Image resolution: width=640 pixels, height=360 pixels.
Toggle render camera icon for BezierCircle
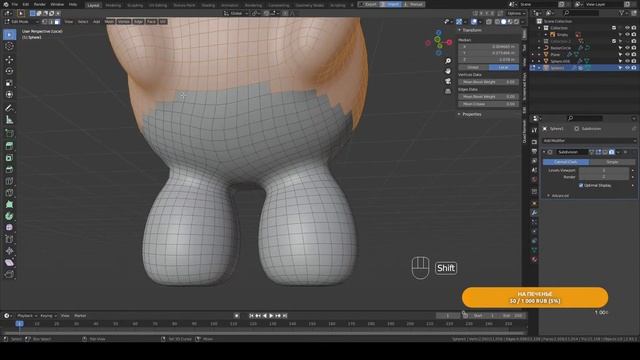(634, 48)
